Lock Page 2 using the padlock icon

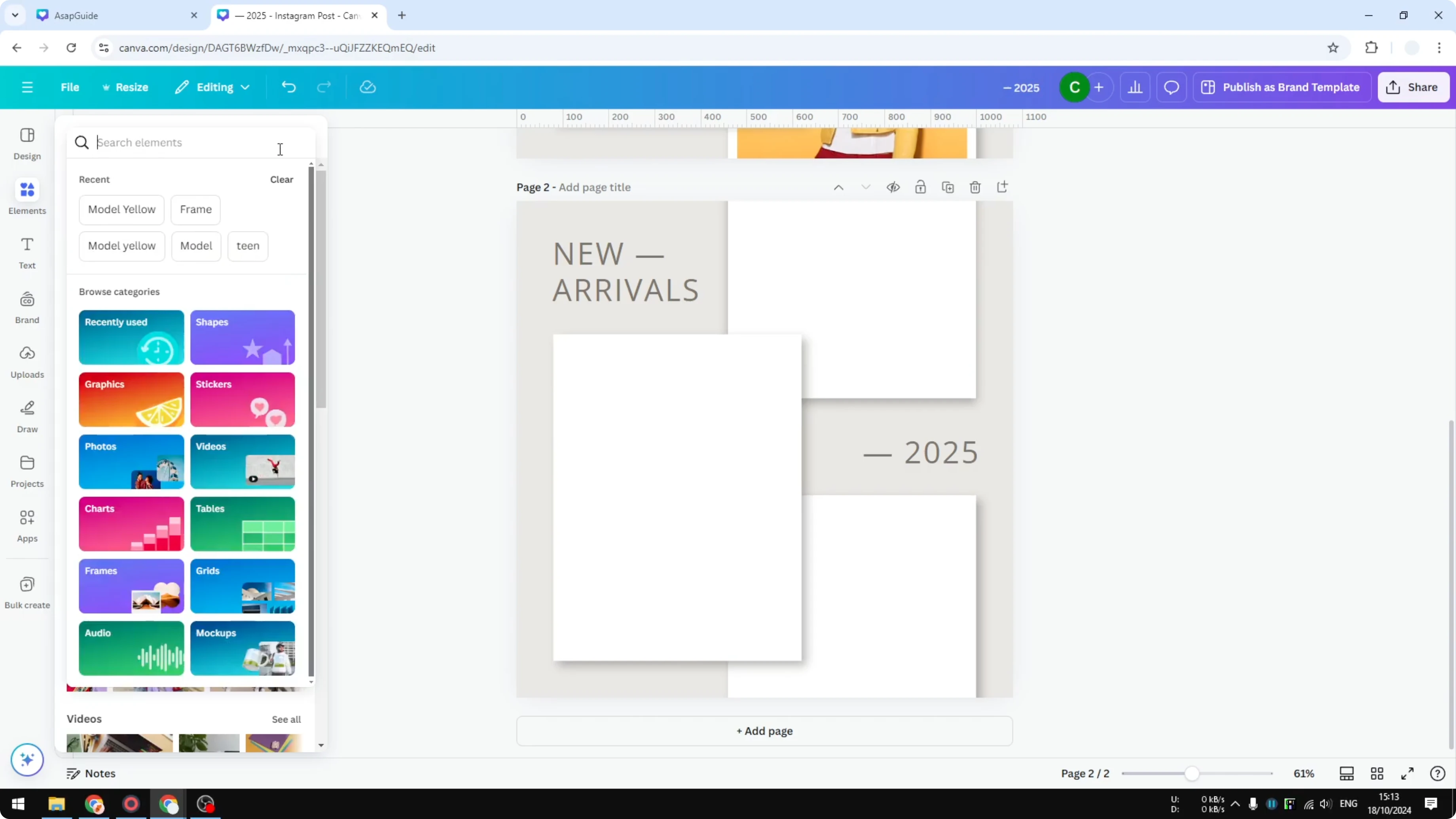tap(920, 187)
